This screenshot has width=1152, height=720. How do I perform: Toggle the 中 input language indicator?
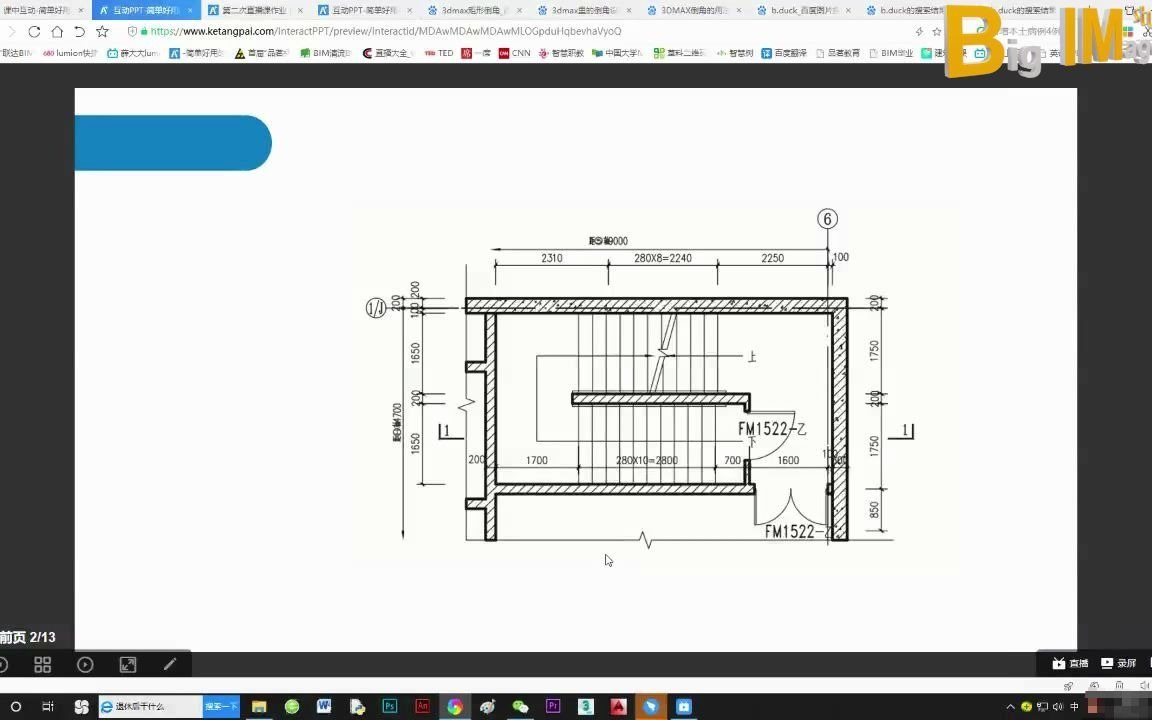(x=1074, y=707)
